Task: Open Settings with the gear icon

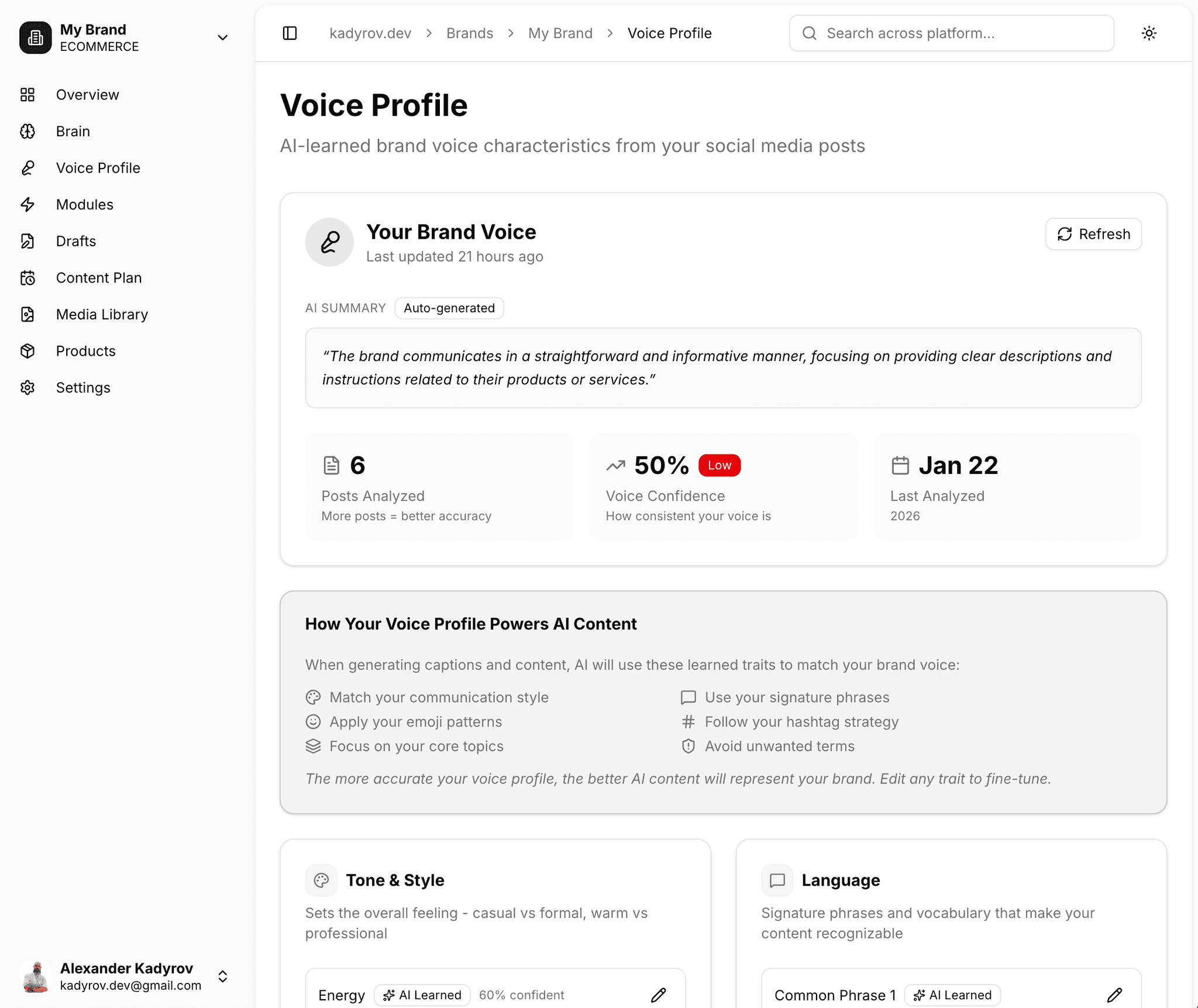Action: click(28, 387)
